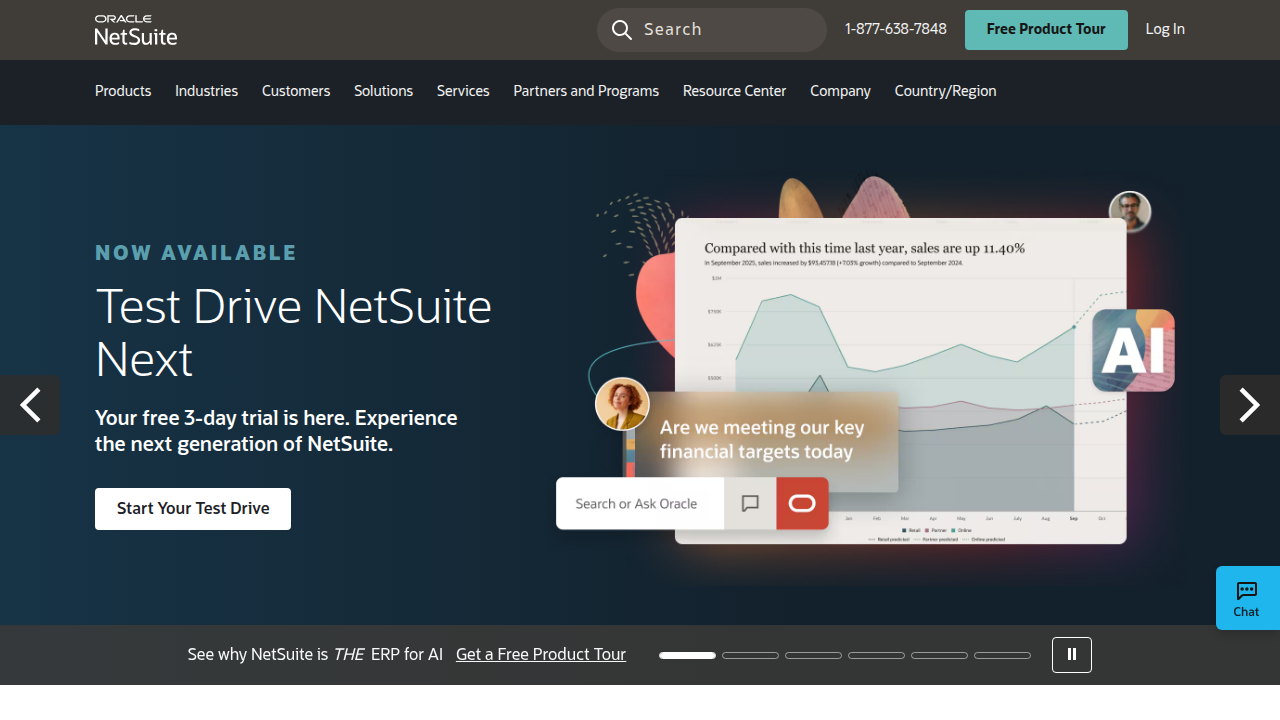Click the Log In link
Screen dimensions: 1280x720
pyautogui.click(x=1165, y=29)
